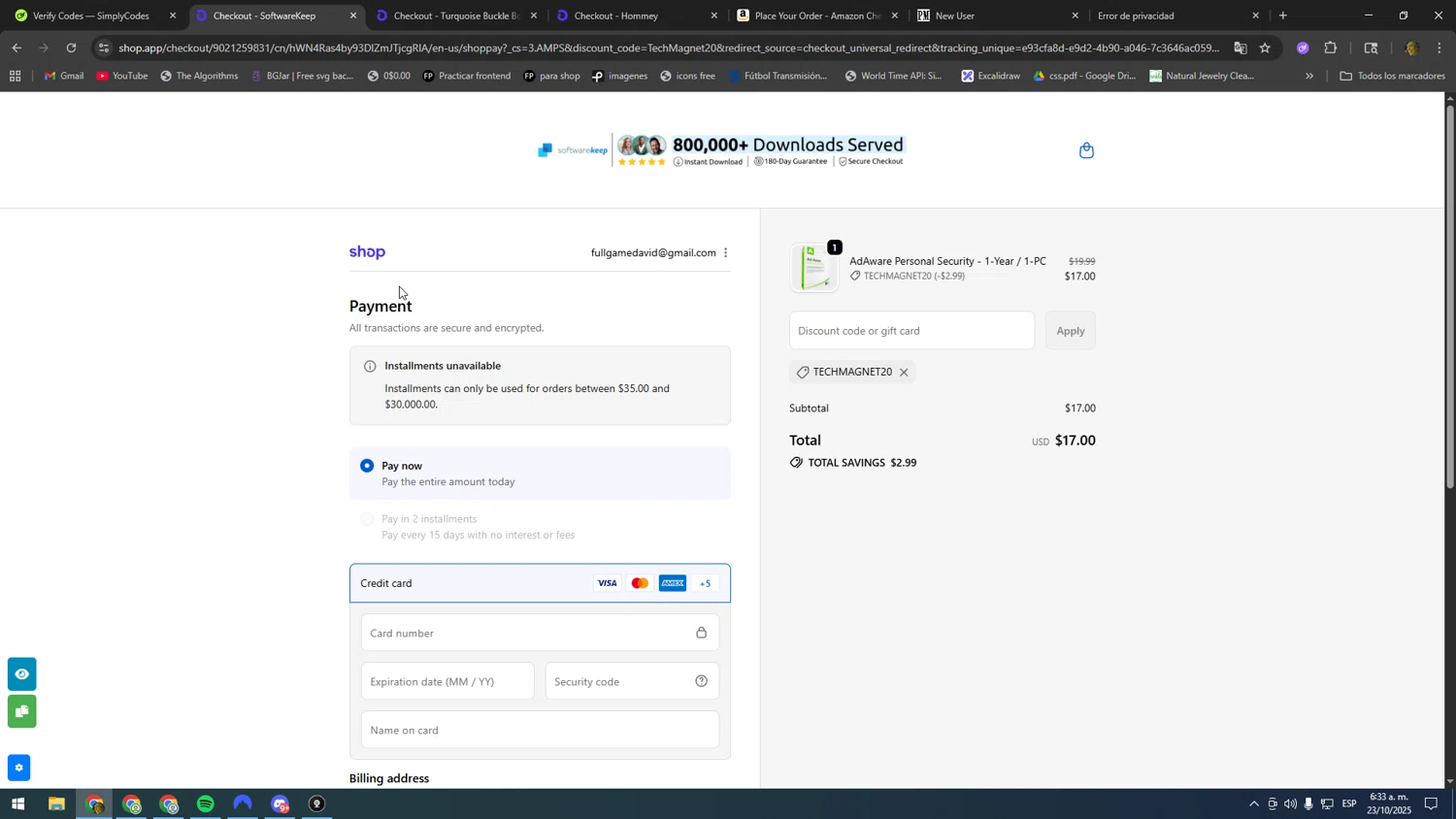Screen dimensions: 1456x819
Task: Close the Checkout Hommey tab
Action: click(x=714, y=16)
